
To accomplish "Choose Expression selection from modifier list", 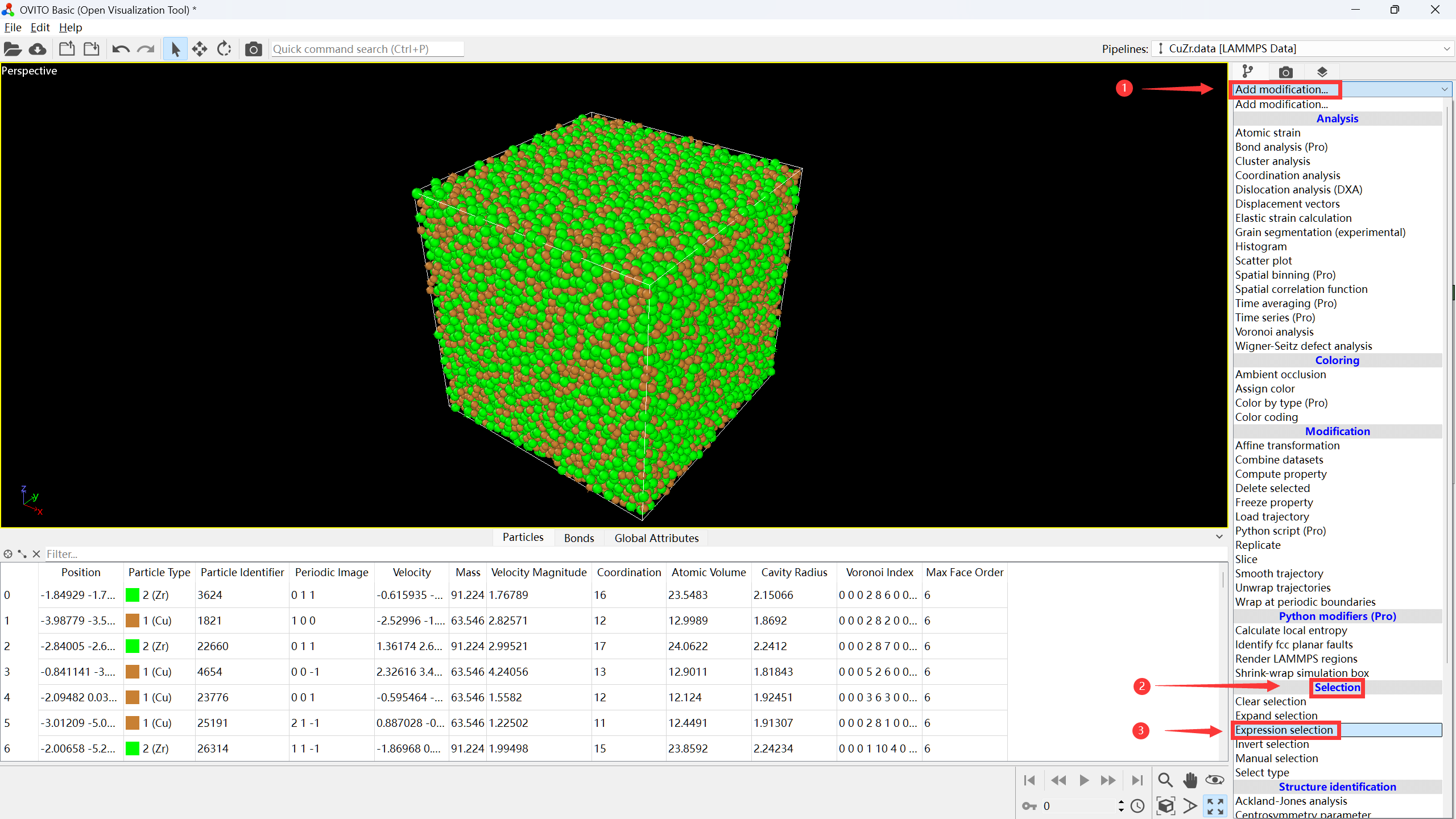I will point(1284,730).
